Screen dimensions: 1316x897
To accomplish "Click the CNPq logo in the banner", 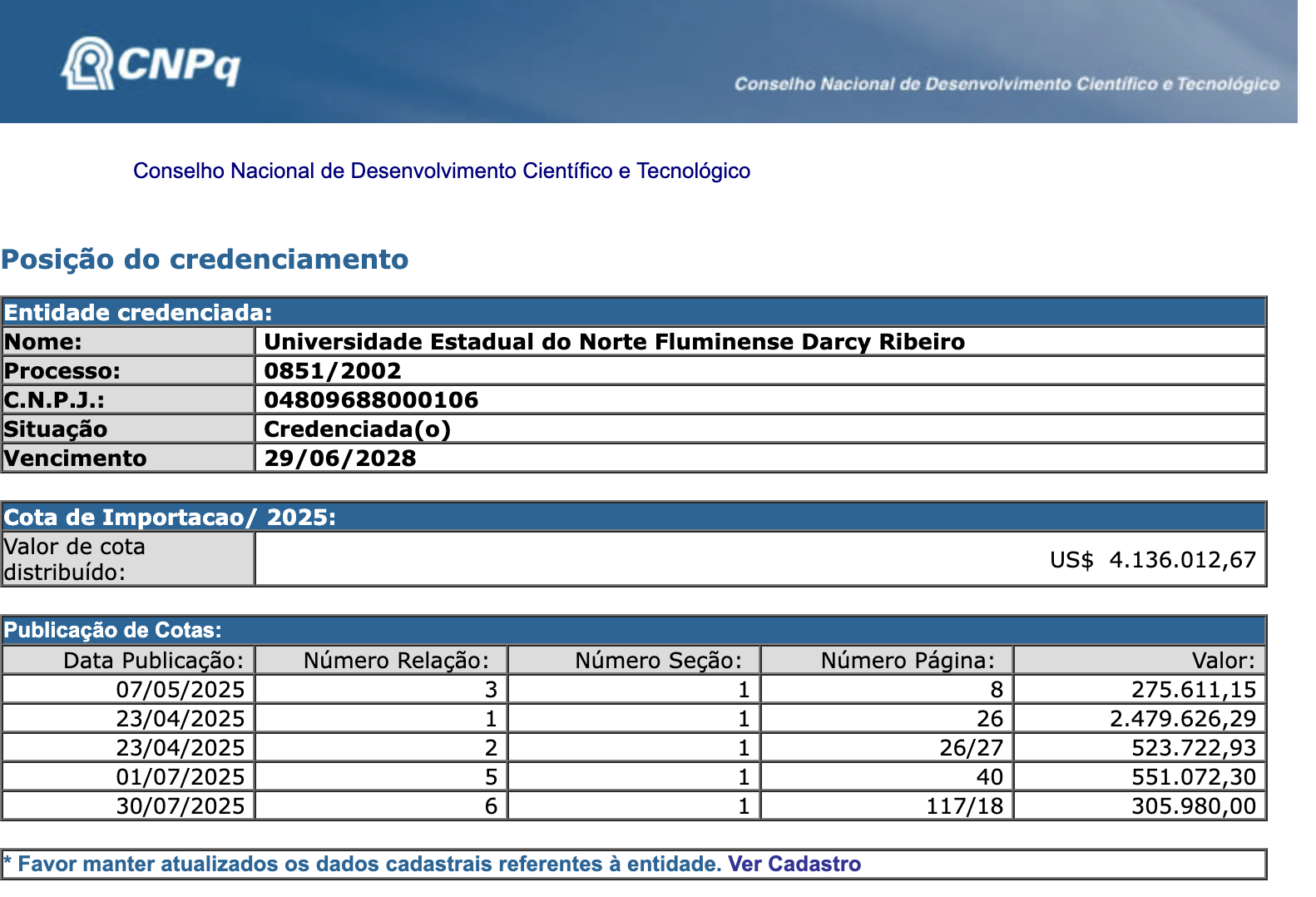I will (x=151, y=63).
